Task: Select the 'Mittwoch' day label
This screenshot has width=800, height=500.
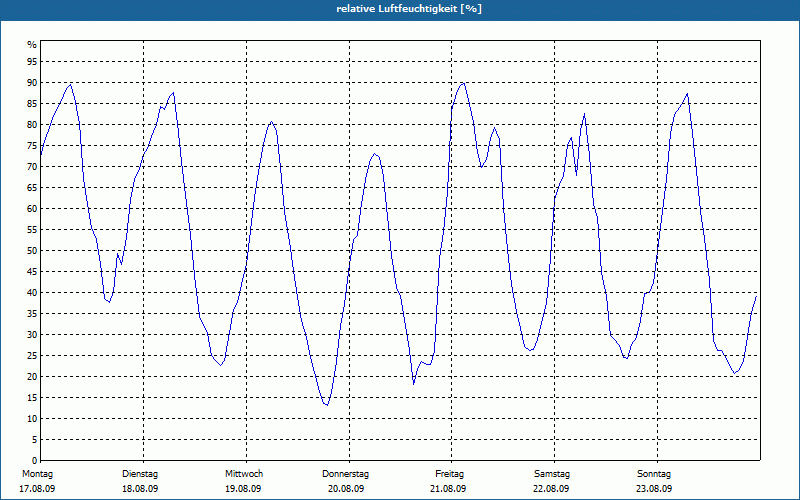Action: point(244,474)
